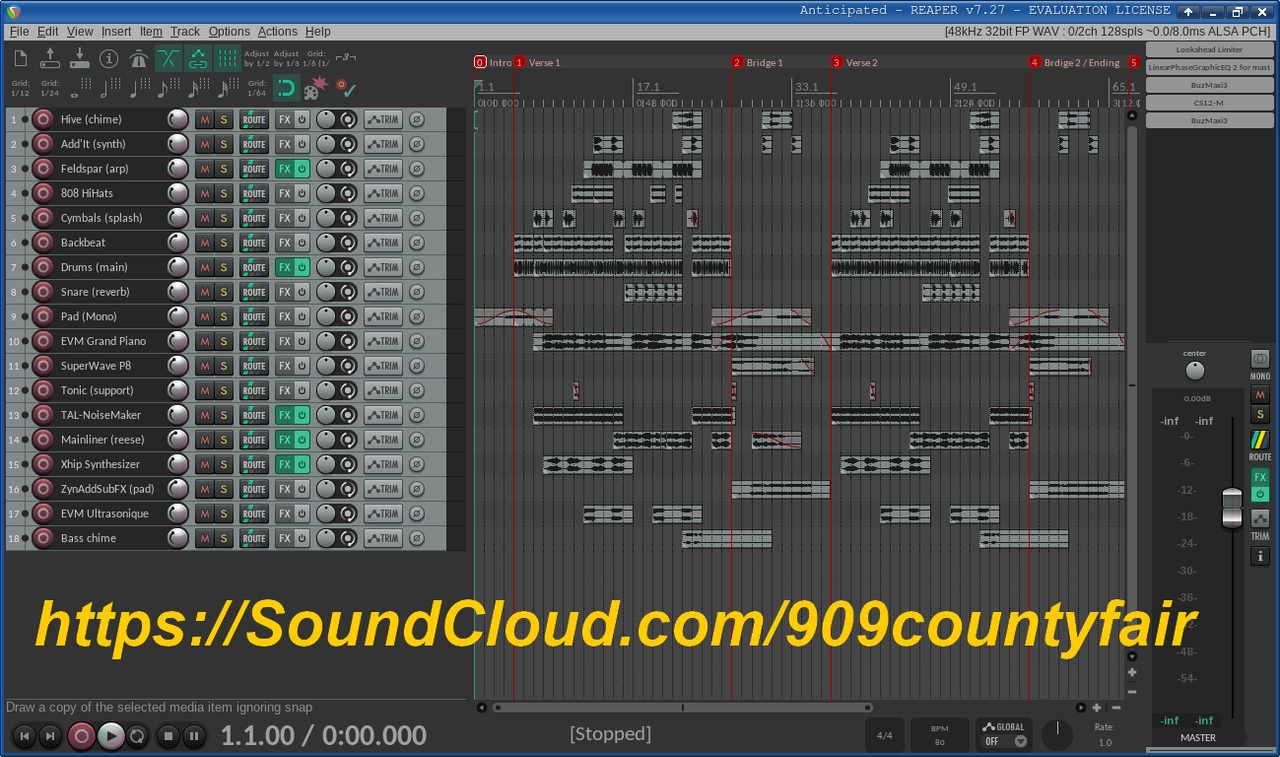Bypass FX on TAL-NoiseMaker track

click(x=302, y=415)
